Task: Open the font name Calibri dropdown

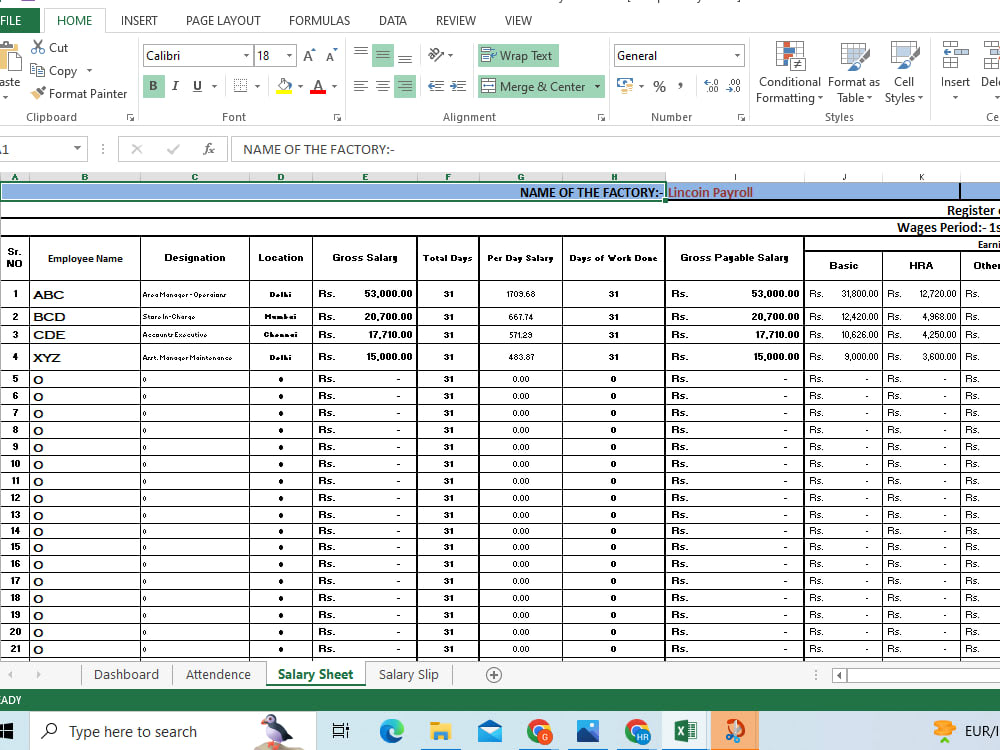Action: pos(246,55)
